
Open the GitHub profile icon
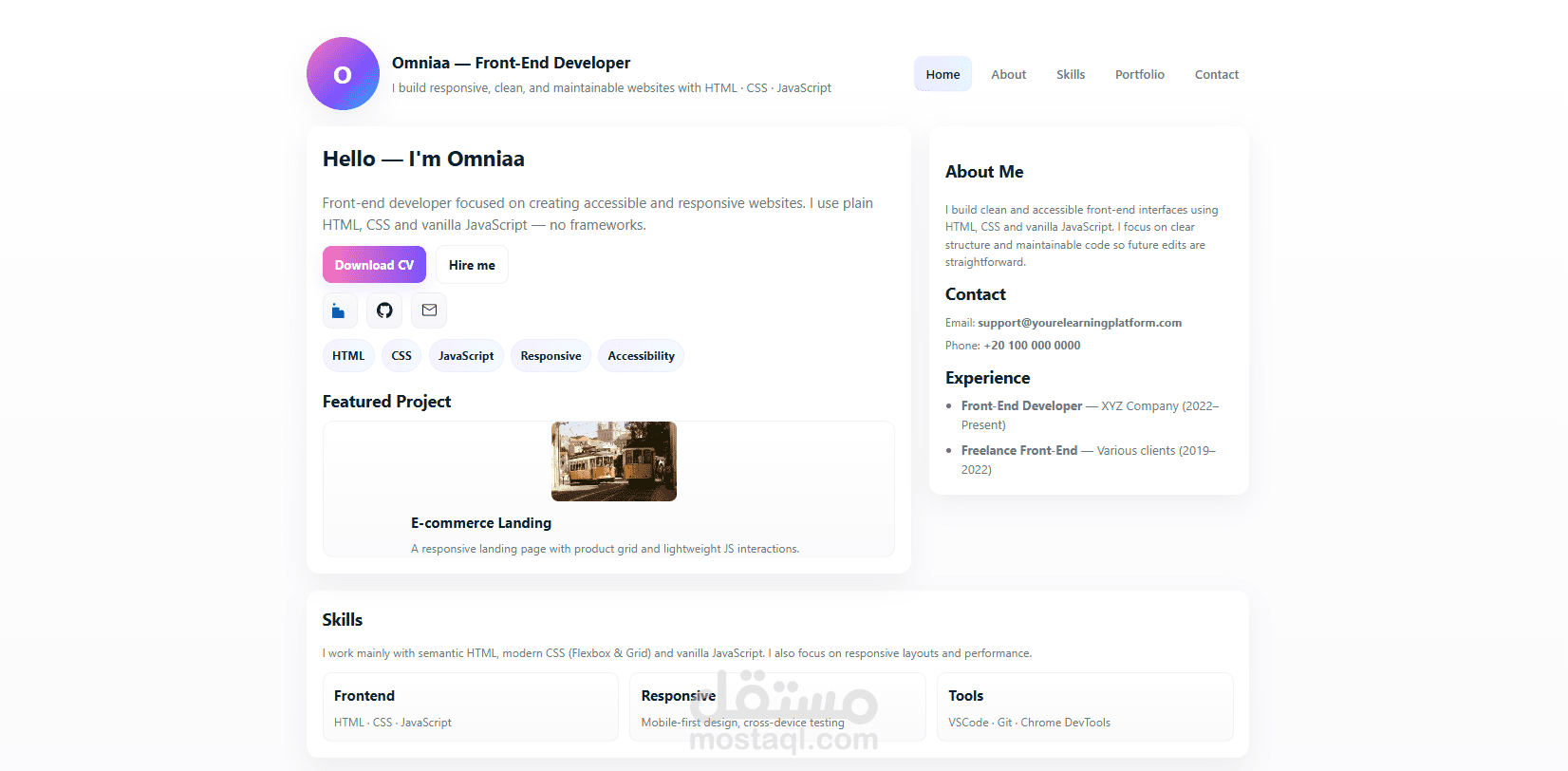point(384,310)
